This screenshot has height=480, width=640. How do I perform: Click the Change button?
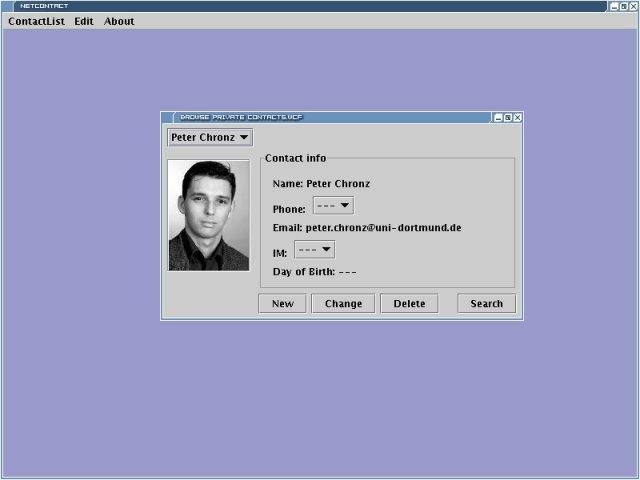[343, 304]
